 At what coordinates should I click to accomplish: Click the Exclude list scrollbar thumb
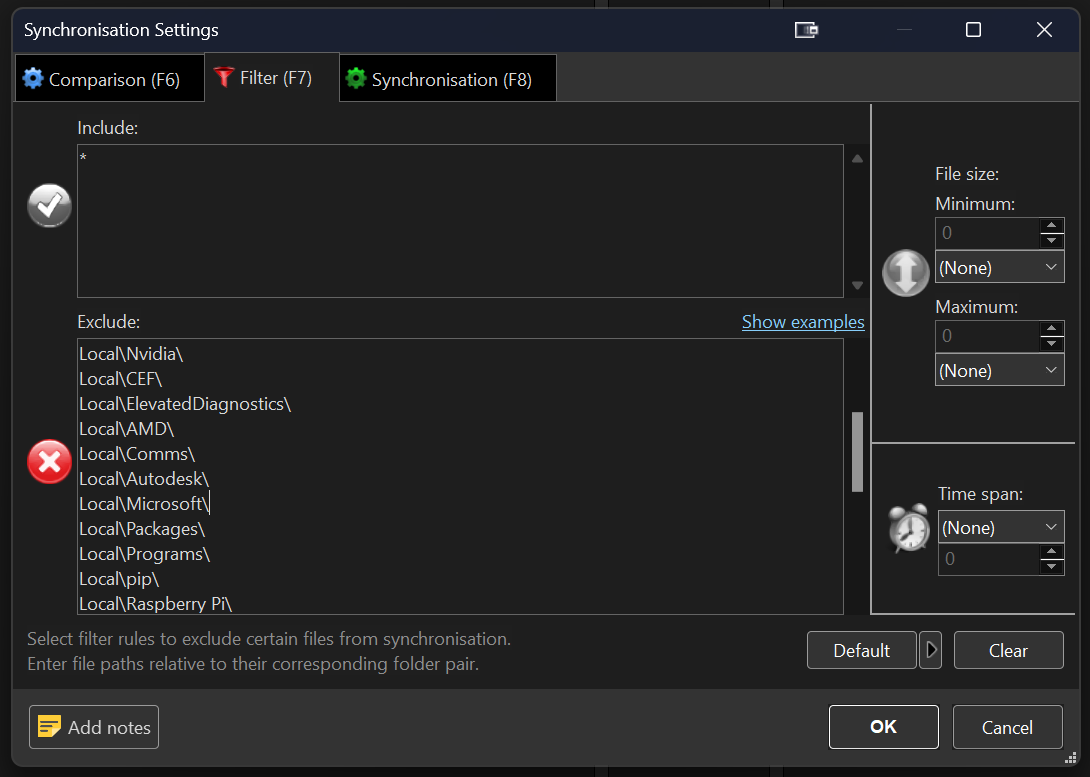tap(857, 452)
